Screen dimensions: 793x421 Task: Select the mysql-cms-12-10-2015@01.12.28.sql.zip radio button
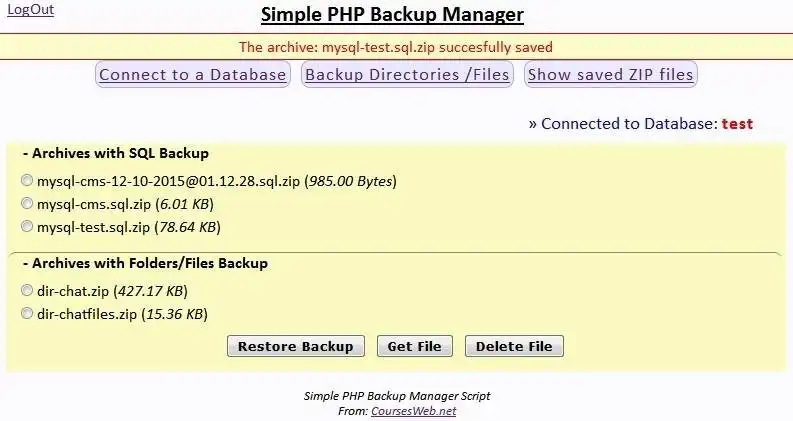tap(26, 182)
